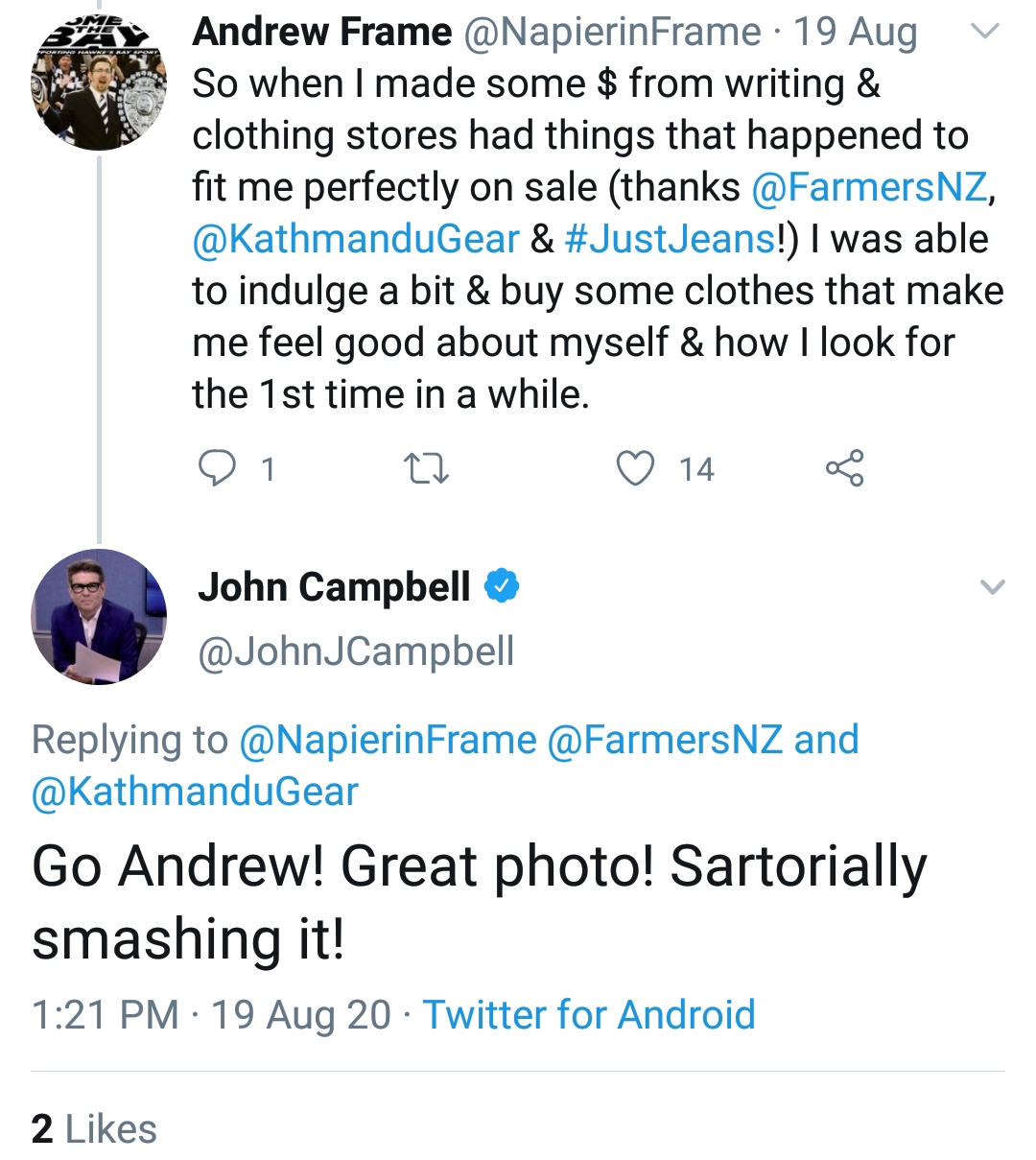Open @NapierinFrame in Replying to line
Screen dimensions: 1036x1160
click(x=388, y=740)
